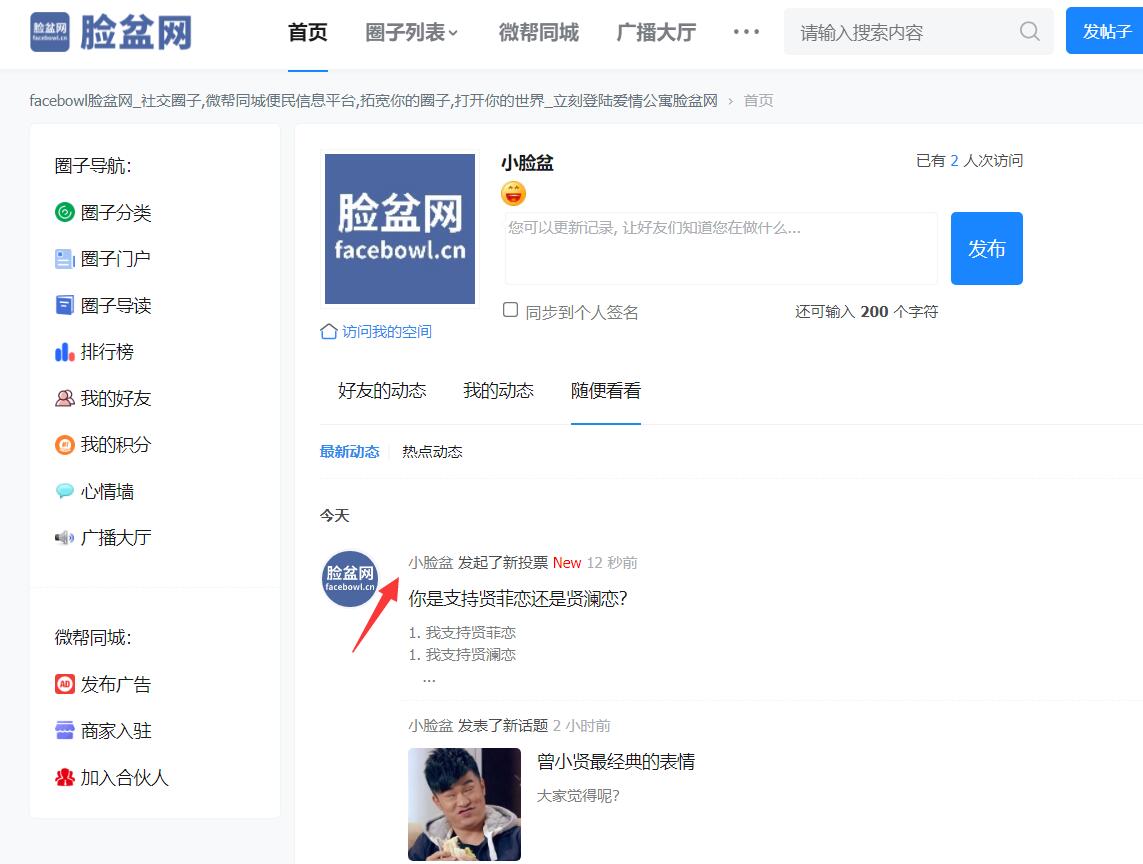The width and height of the screenshot is (1143, 864).
Task: Click the 发帖子 button
Action: [1106, 32]
